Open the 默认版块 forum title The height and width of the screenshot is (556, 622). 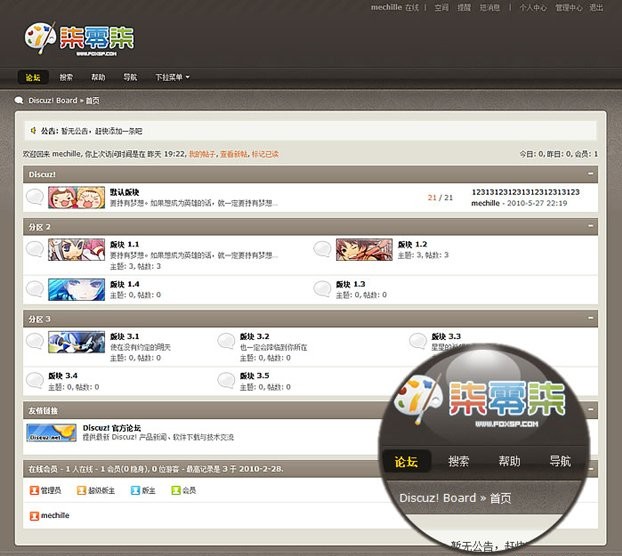pos(125,192)
